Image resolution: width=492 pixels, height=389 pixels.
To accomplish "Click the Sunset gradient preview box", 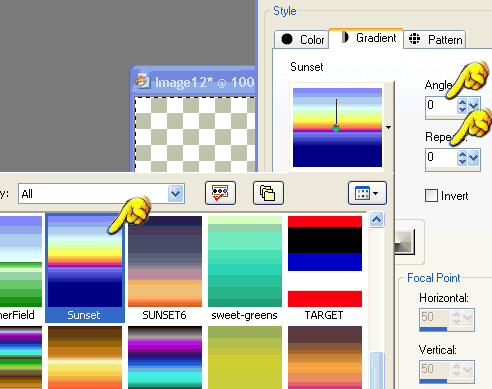I will coord(337,127).
